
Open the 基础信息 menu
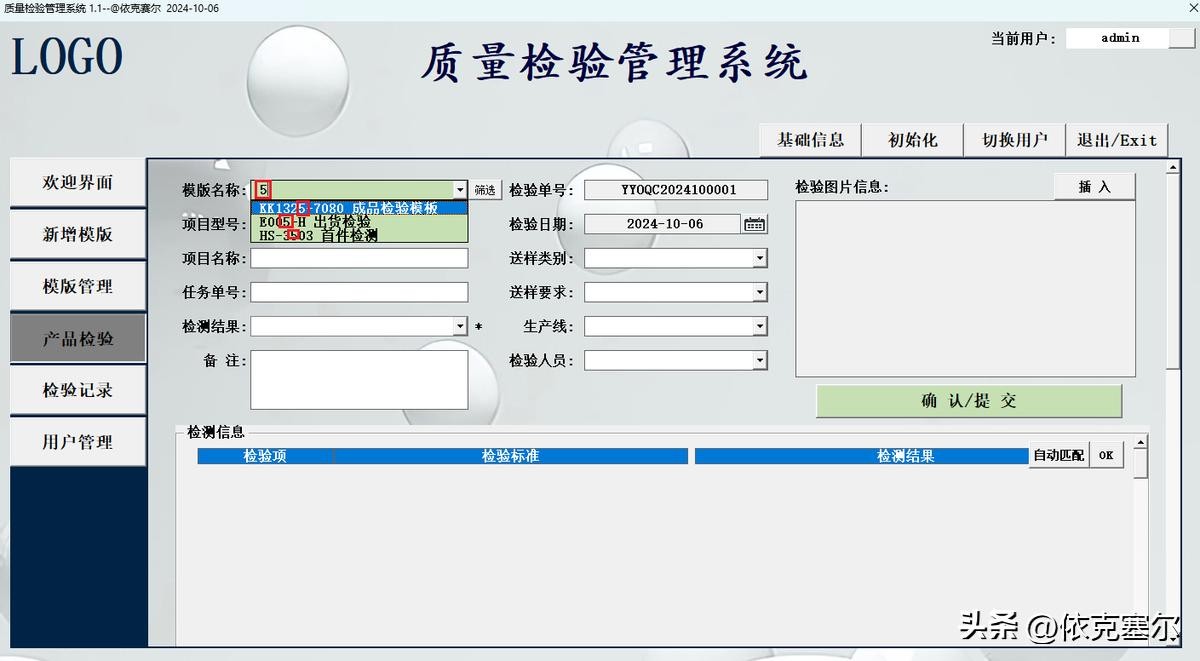[810, 140]
